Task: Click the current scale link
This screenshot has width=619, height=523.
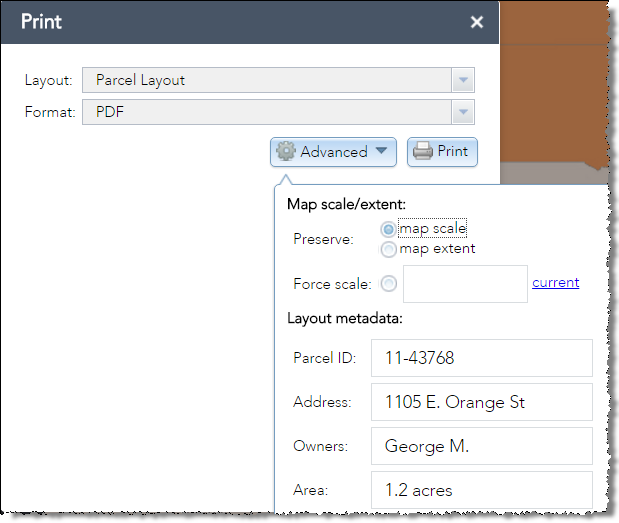Action: click(x=555, y=283)
